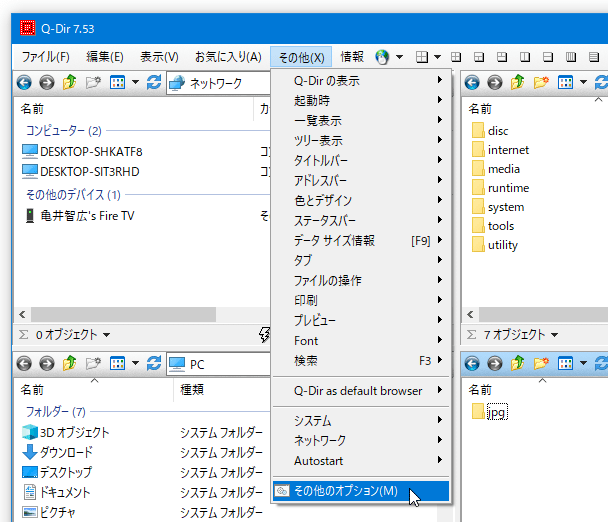Screen dimensions: 608x522
Task: Go forward in the PC pane
Action: [x=47, y=363]
